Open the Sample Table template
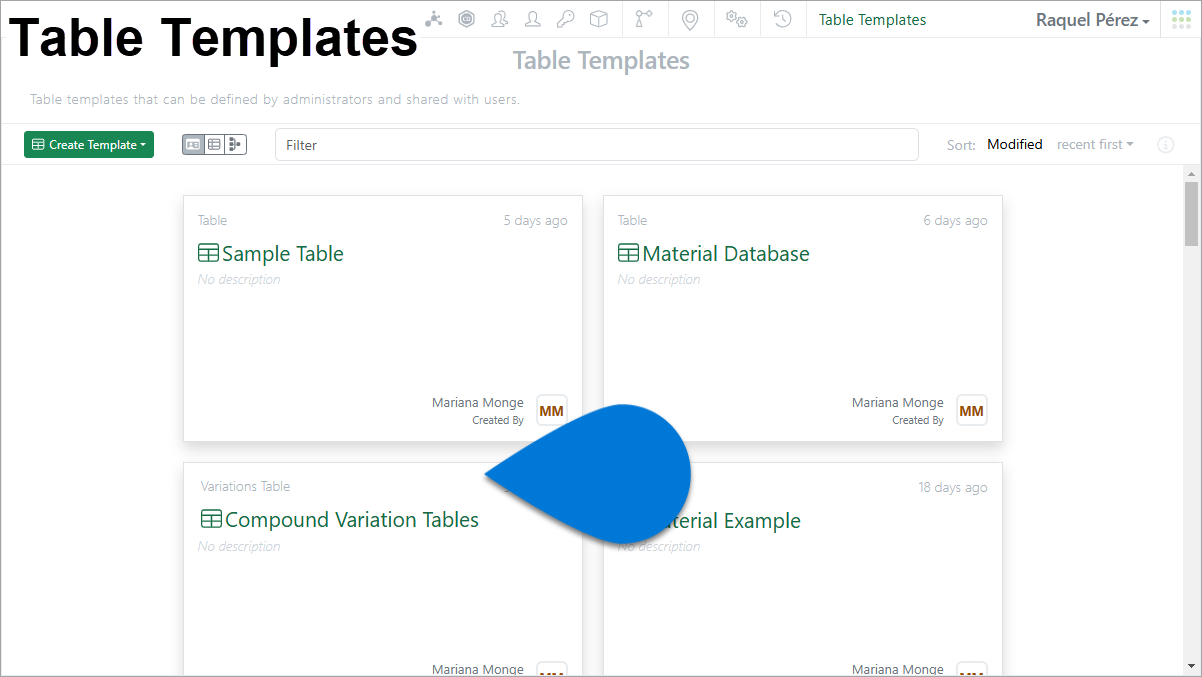Screen dimensions: 1202x677 tap(282, 254)
